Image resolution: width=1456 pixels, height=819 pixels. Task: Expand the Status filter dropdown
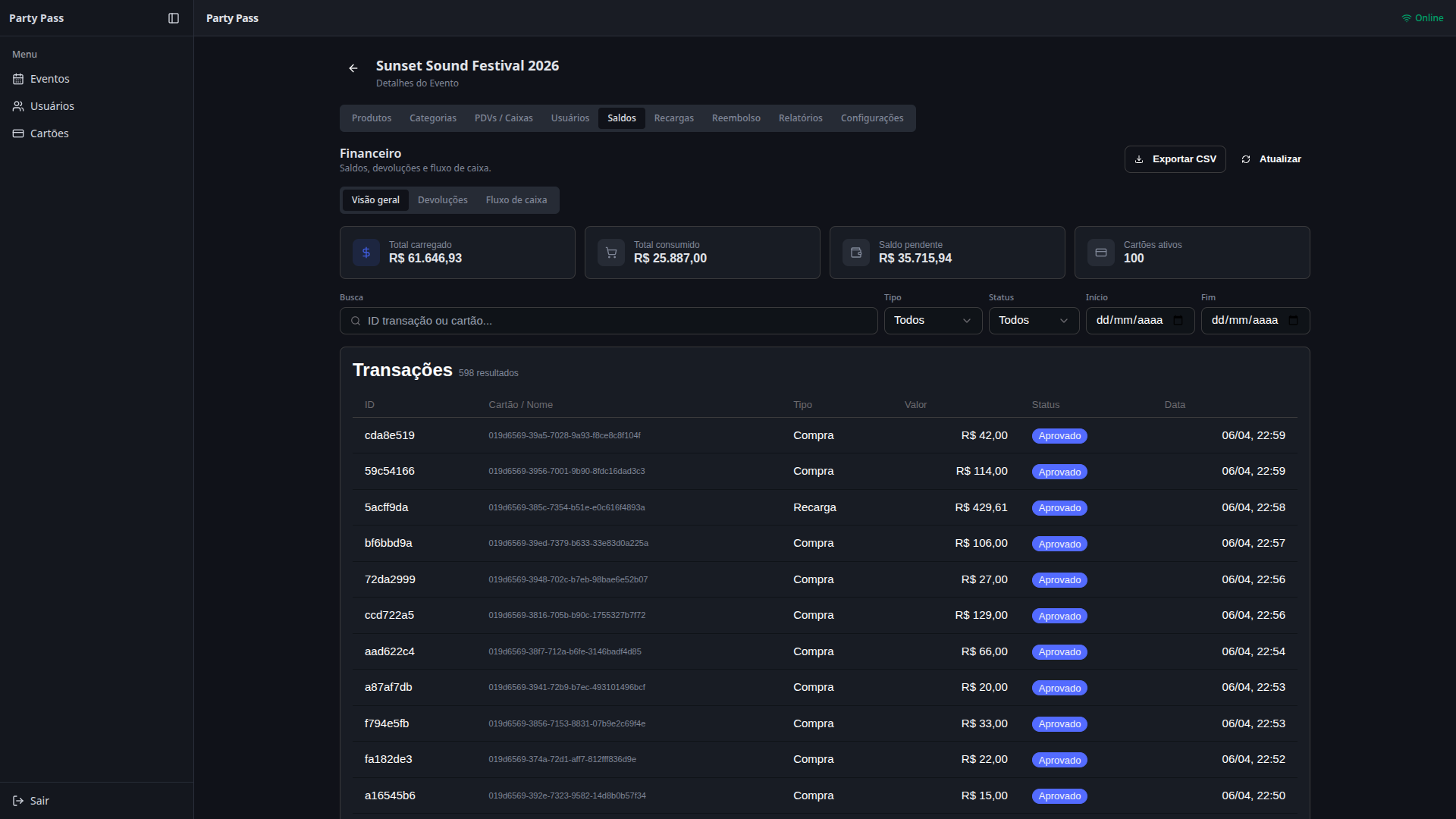(1033, 321)
